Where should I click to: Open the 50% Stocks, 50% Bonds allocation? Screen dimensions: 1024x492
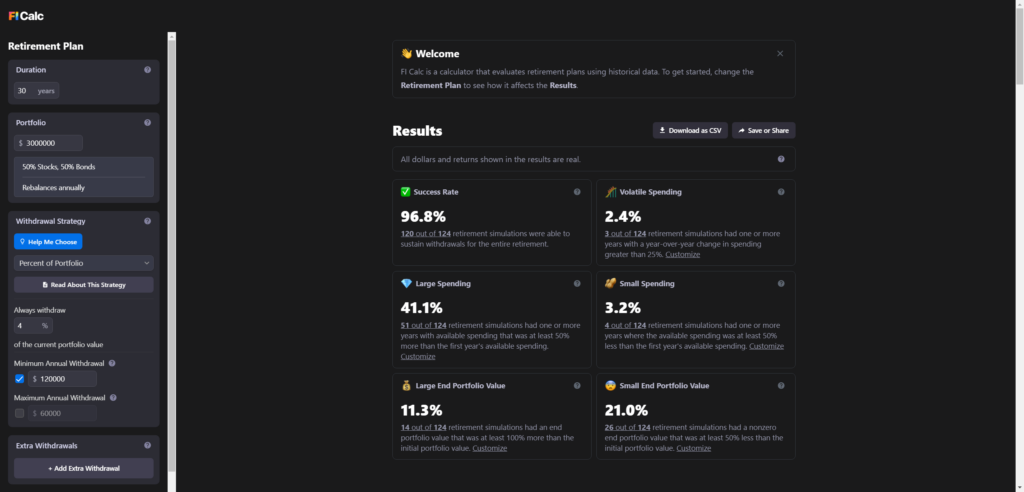tap(84, 166)
